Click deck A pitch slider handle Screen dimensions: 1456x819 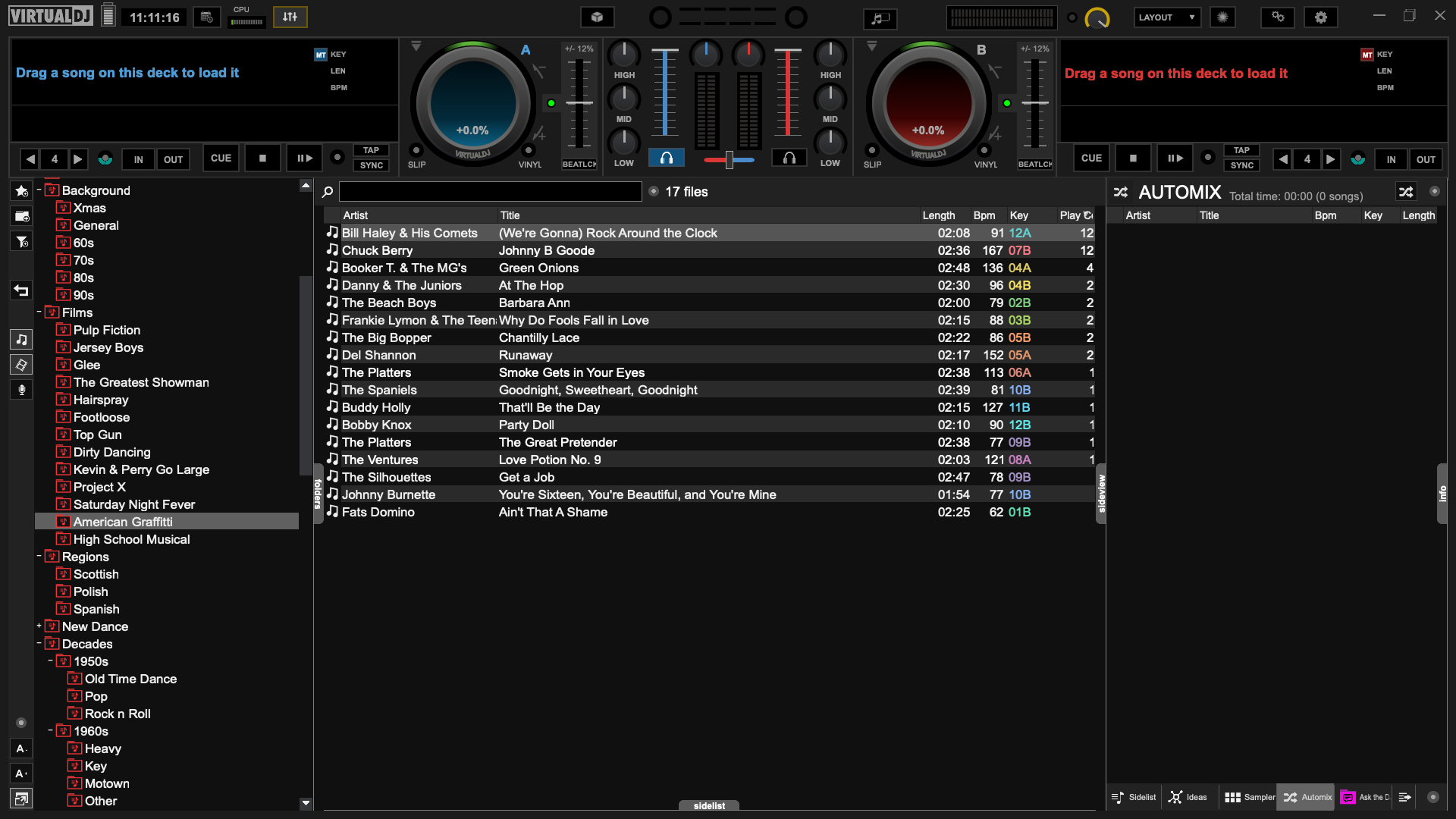pos(579,102)
